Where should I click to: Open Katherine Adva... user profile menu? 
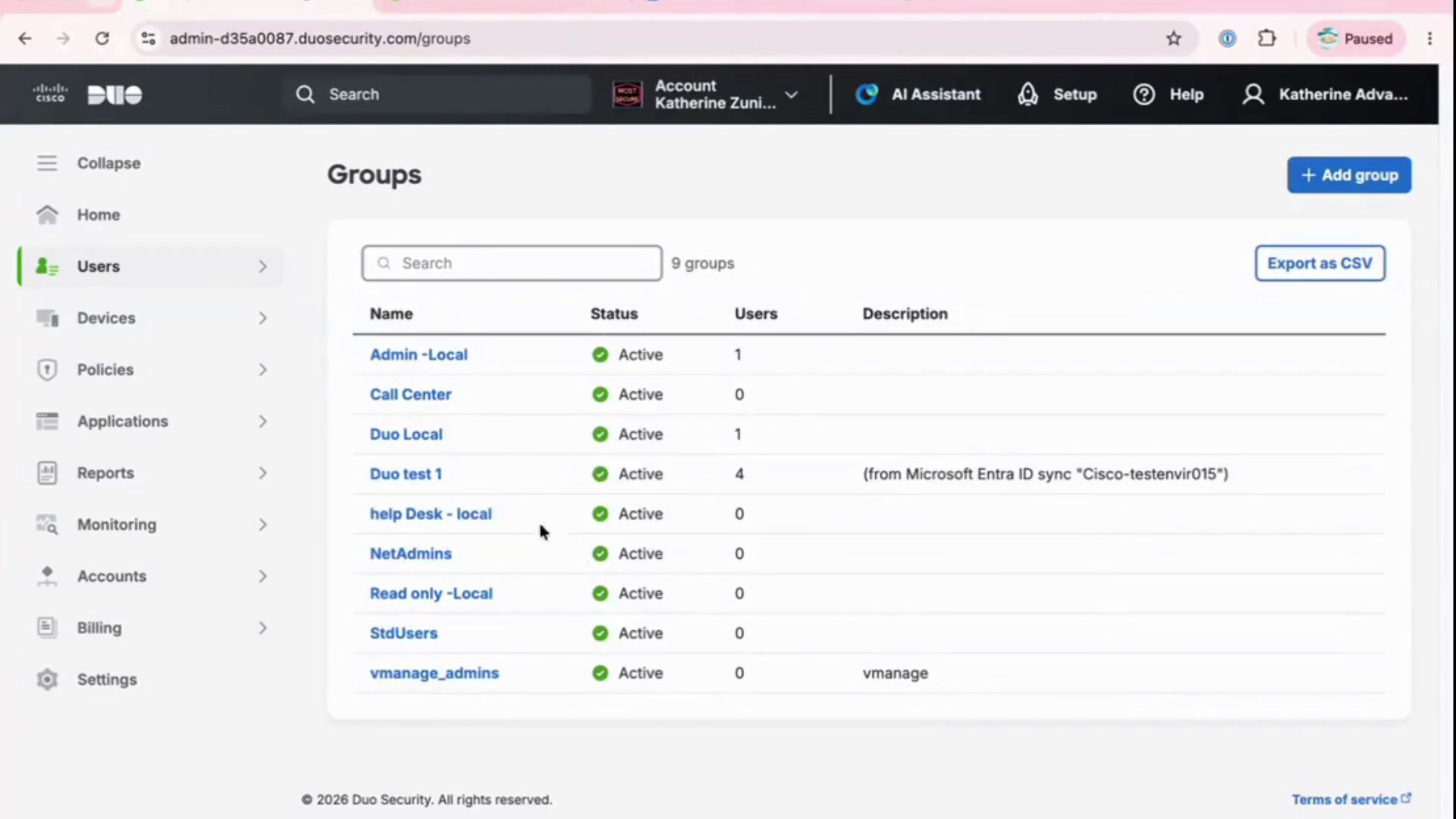pos(1325,94)
